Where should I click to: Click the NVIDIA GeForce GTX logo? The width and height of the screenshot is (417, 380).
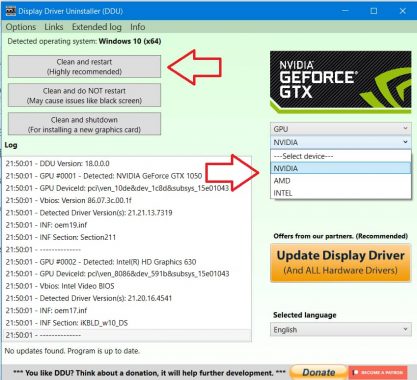coord(340,82)
